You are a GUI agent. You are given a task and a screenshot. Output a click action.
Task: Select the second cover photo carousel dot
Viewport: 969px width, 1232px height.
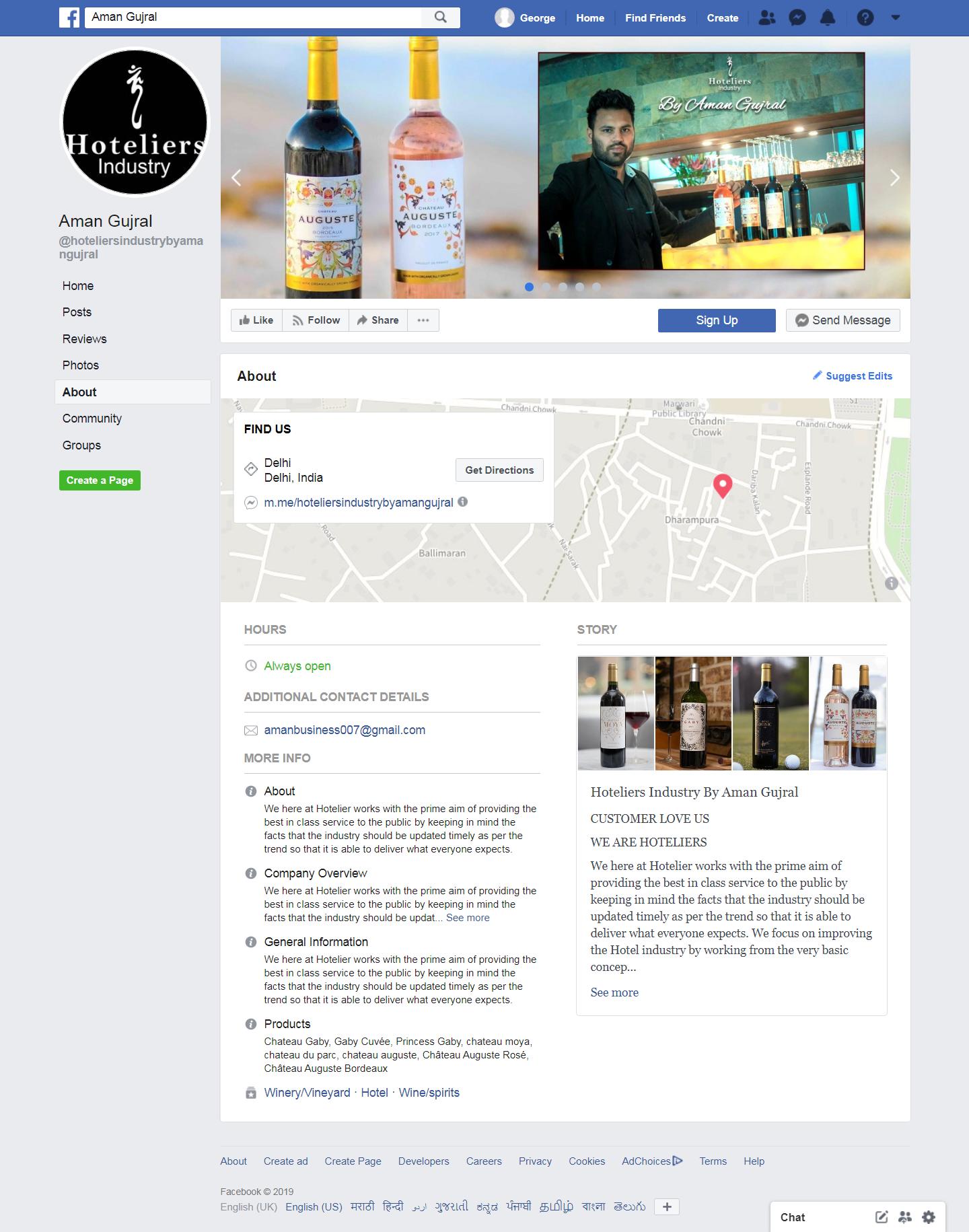click(x=546, y=287)
